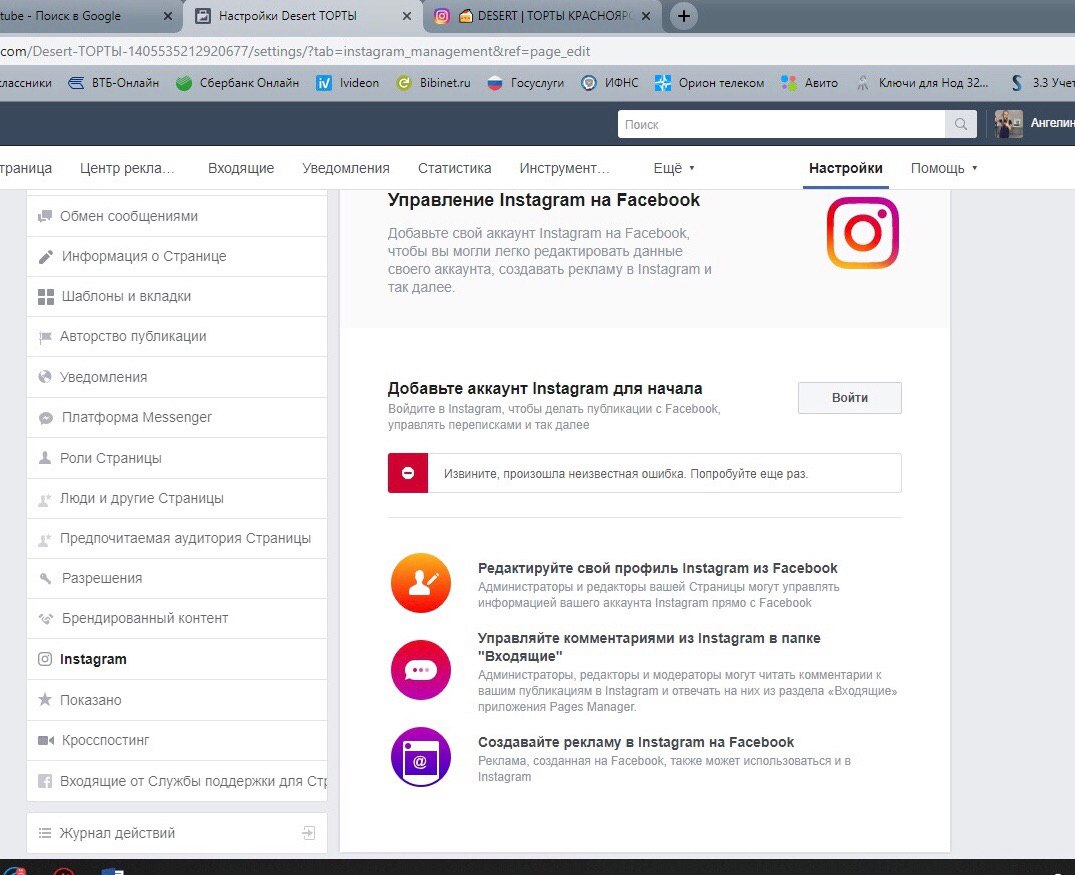Click the Войти button to add Instagram account

tap(849, 398)
